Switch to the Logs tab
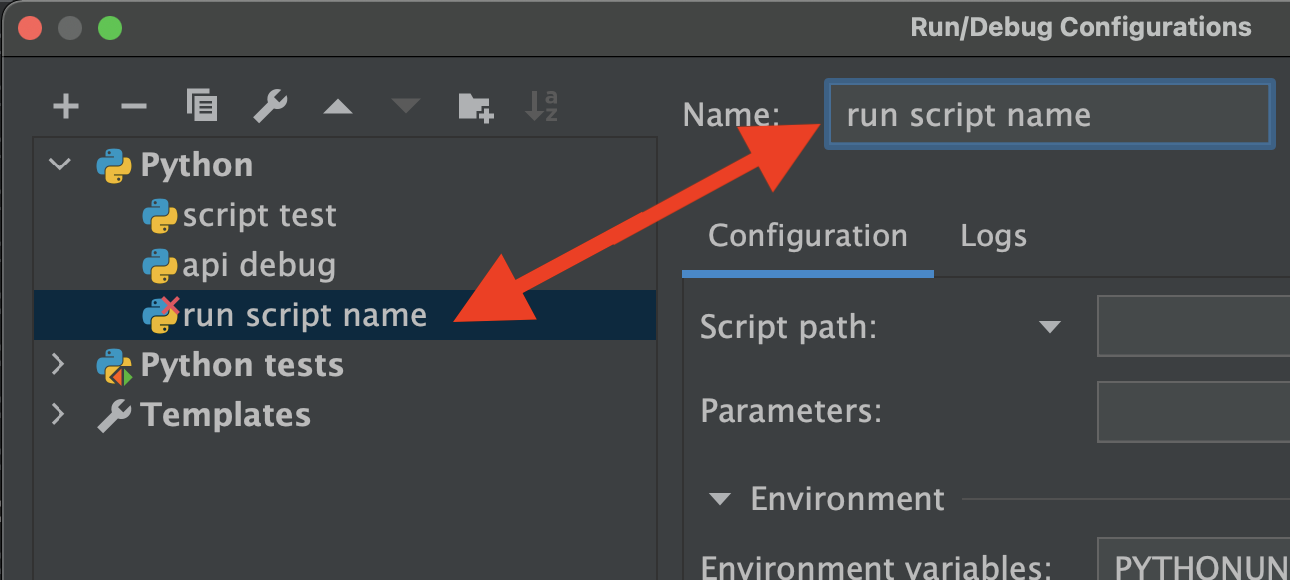This screenshot has width=1290, height=580. (993, 236)
